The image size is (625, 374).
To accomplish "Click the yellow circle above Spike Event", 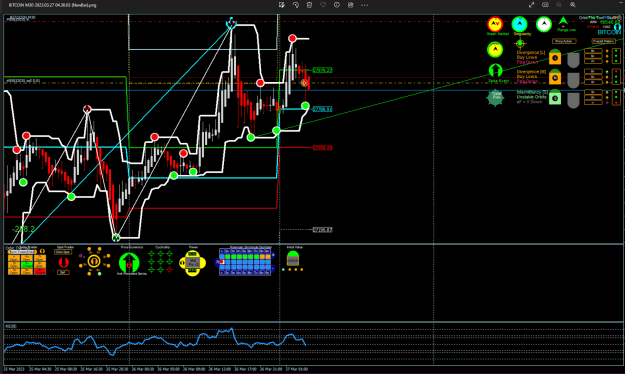I will click(x=495, y=50).
